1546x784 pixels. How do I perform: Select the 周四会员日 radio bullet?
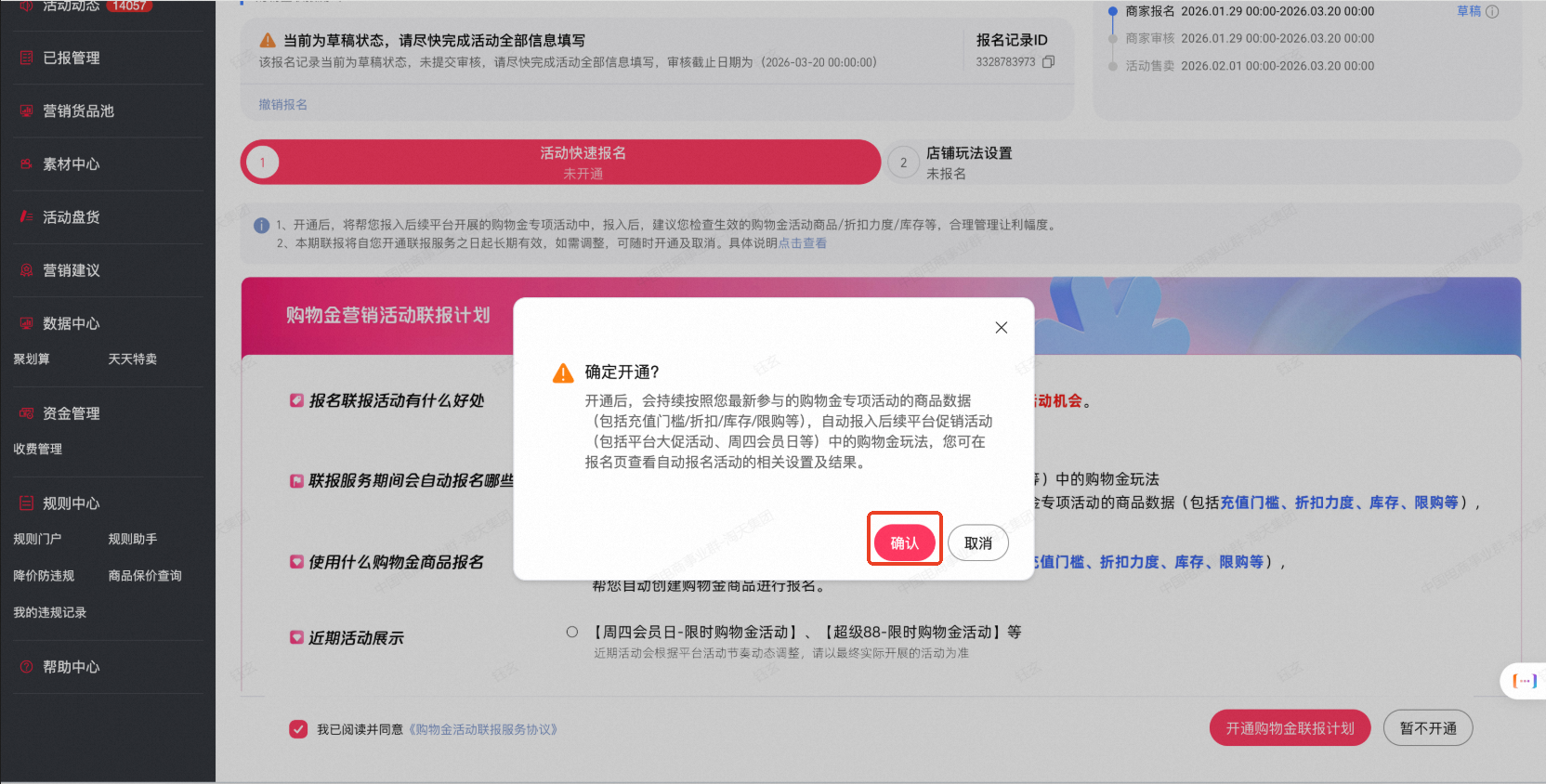pos(572,632)
